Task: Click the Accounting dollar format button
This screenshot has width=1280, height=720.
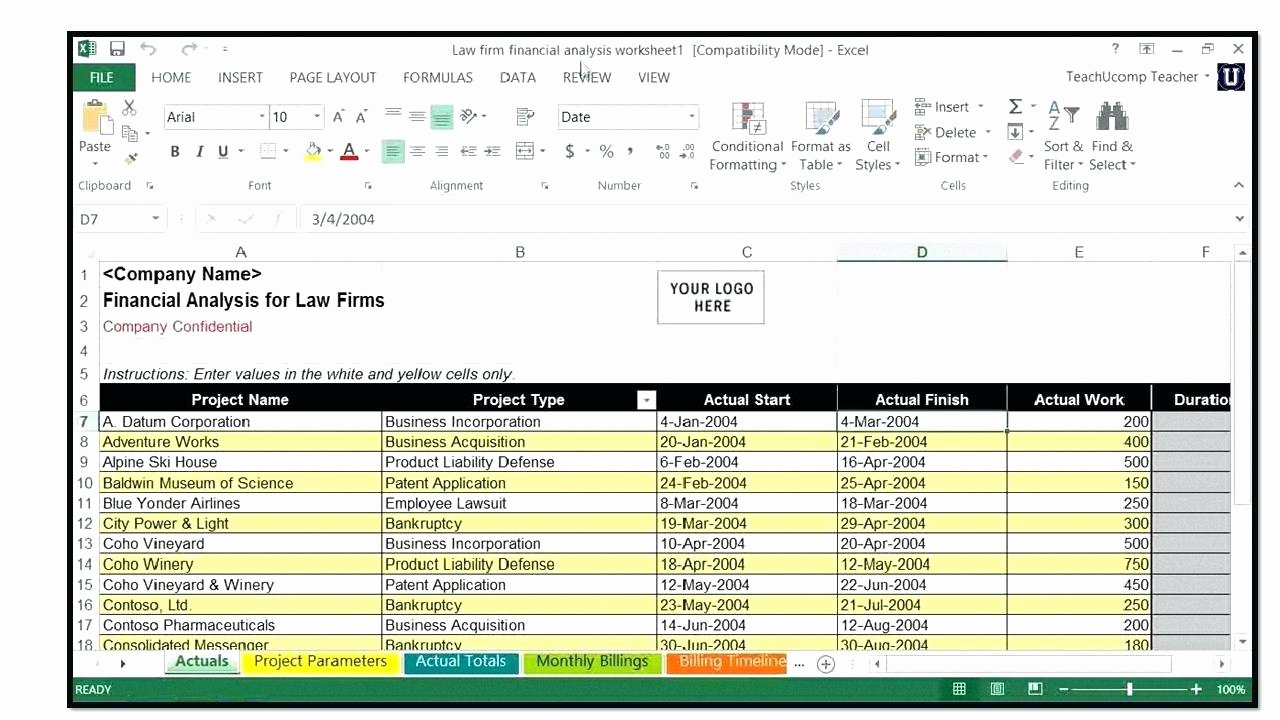Action: coord(569,151)
